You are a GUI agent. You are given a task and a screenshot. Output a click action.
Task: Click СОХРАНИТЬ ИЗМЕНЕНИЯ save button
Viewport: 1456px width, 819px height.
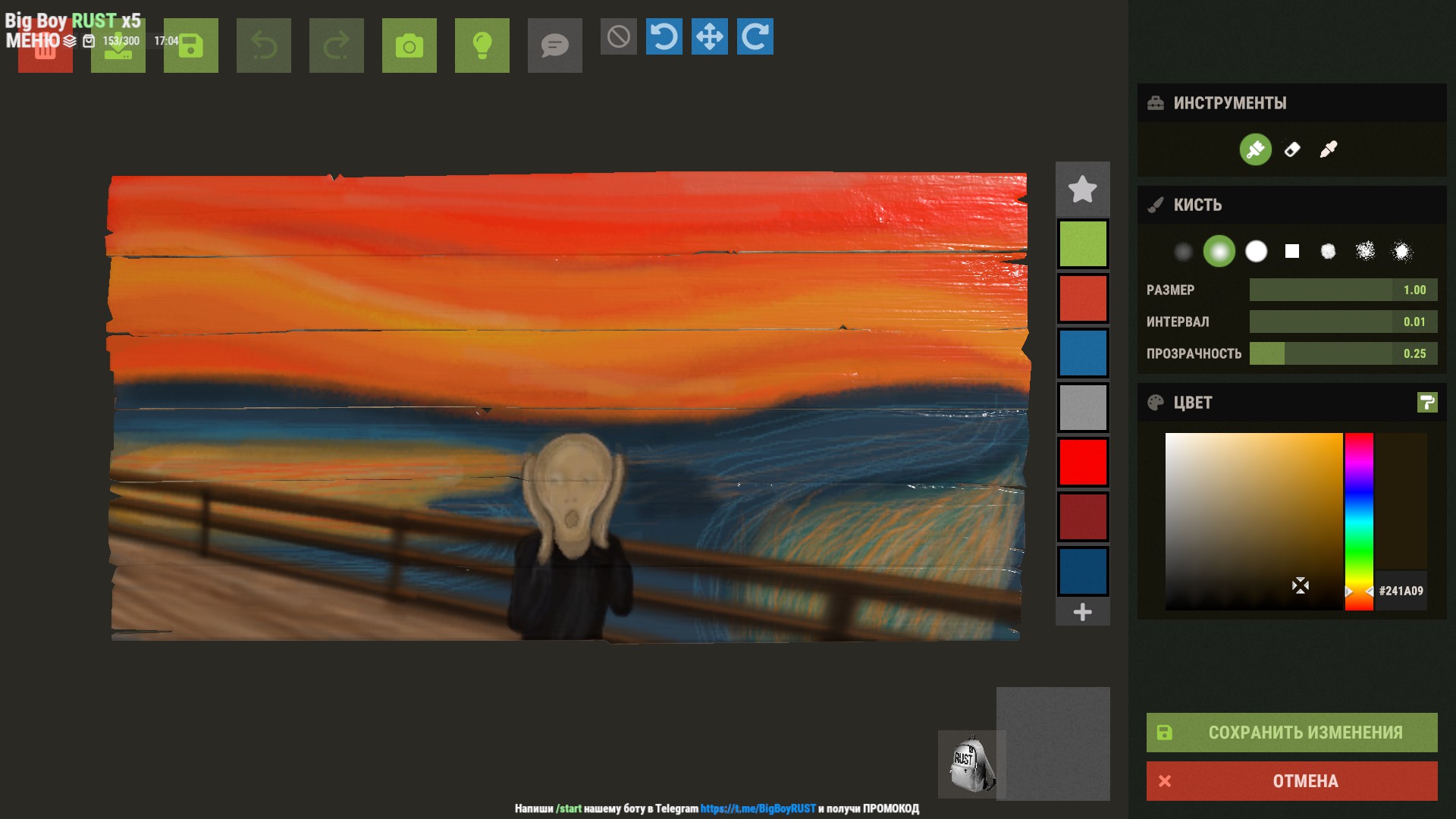pos(1291,733)
